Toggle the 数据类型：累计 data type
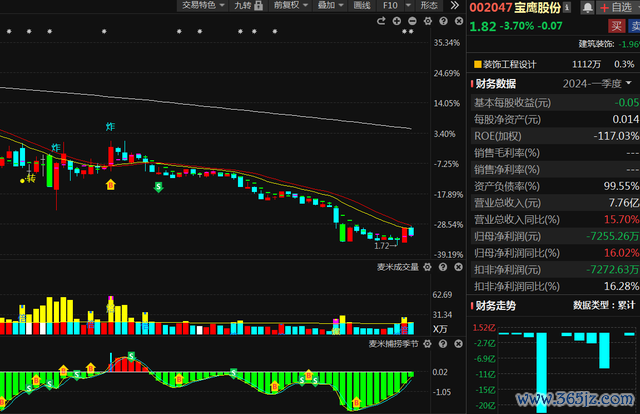 (x=604, y=305)
